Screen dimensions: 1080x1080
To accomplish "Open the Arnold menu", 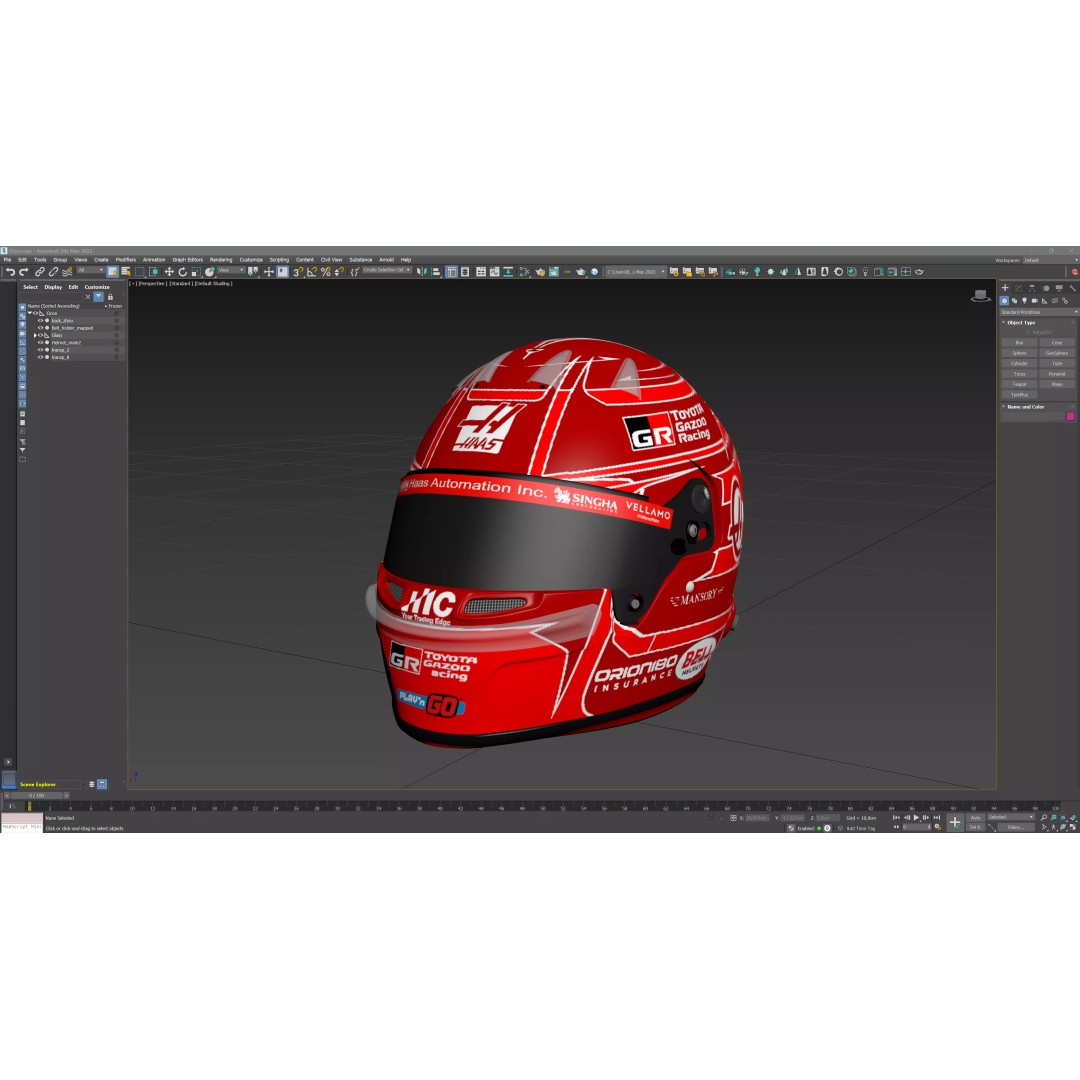I will coord(386,260).
